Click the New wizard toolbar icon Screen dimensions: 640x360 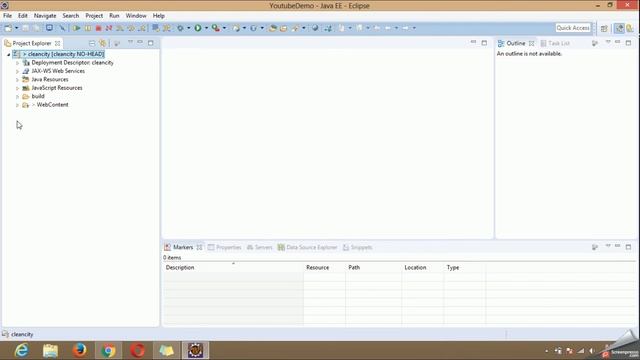point(8,28)
